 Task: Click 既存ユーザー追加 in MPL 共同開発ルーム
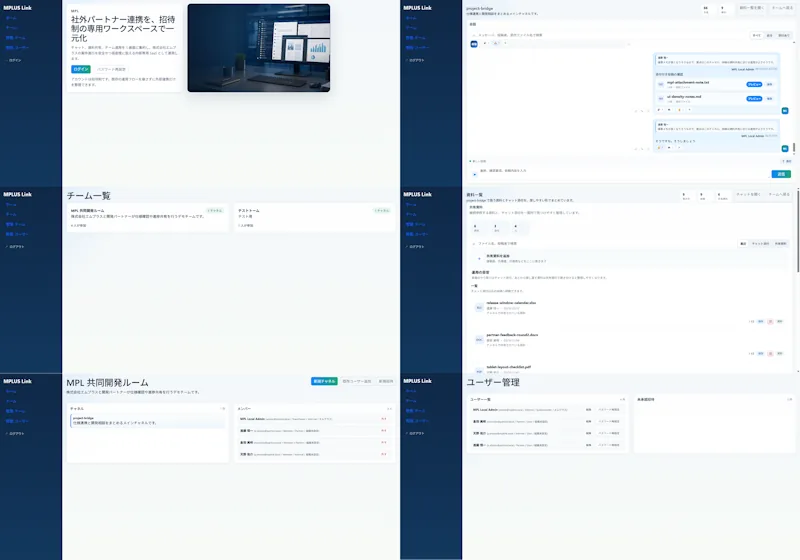point(357,381)
